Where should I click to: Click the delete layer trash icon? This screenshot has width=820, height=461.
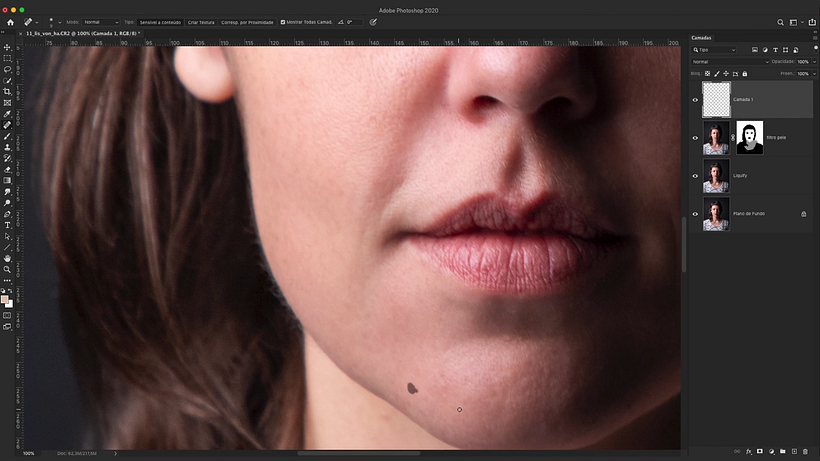pos(805,452)
